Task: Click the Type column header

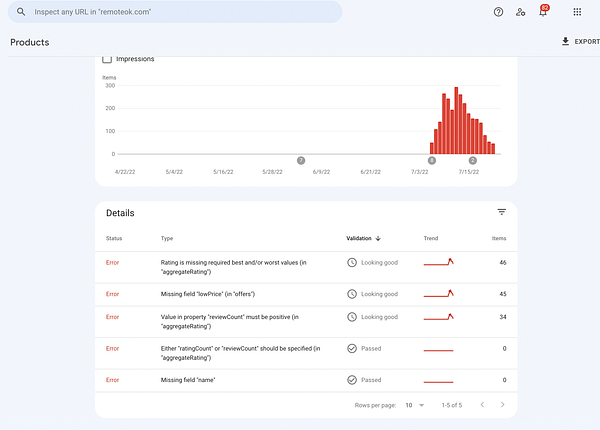Action: click(167, 239)
